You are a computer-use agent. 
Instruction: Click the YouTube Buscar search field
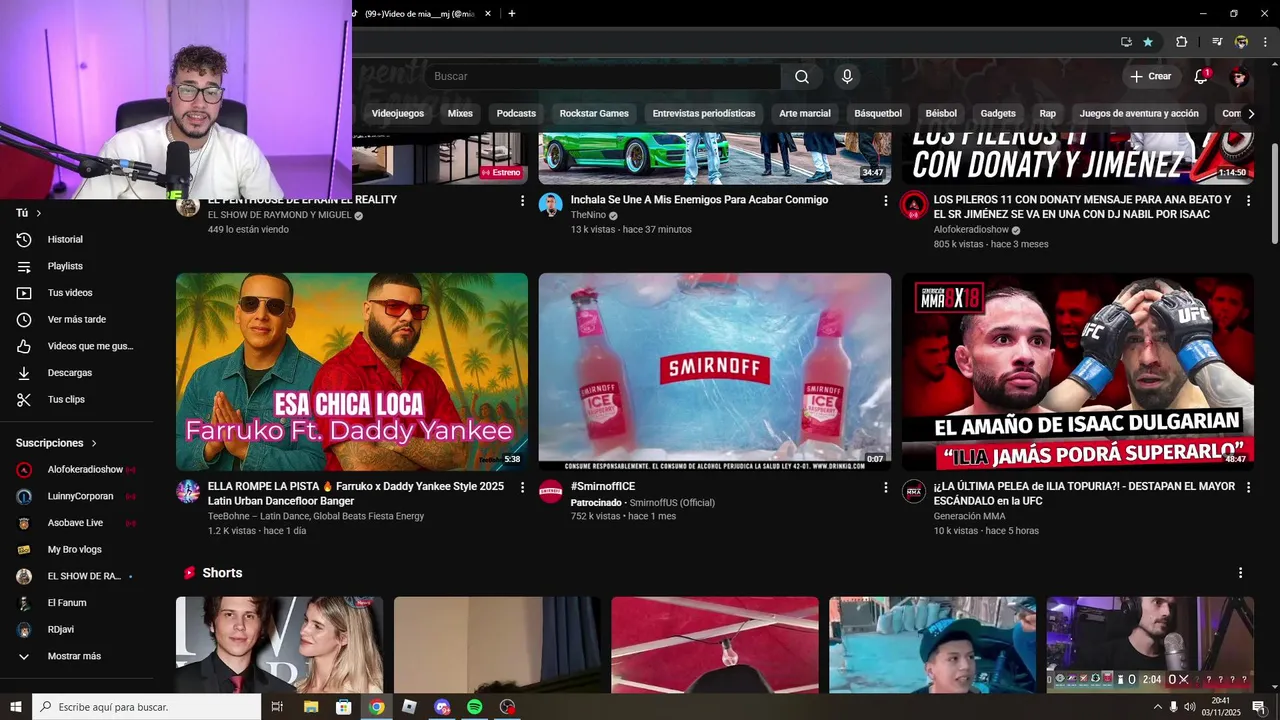coord(603,77)
